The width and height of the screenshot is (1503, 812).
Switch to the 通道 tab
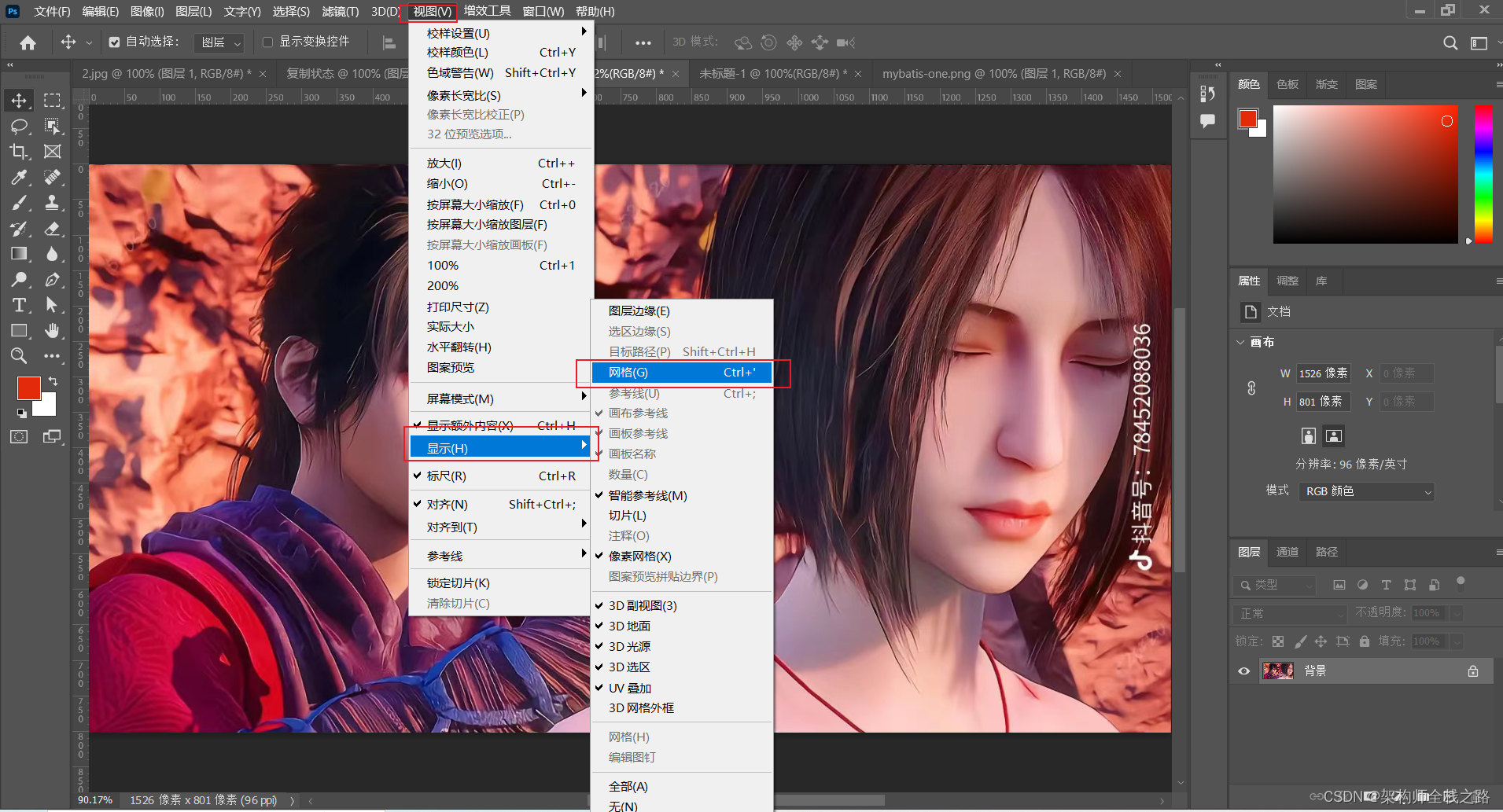click(1287, 552)
